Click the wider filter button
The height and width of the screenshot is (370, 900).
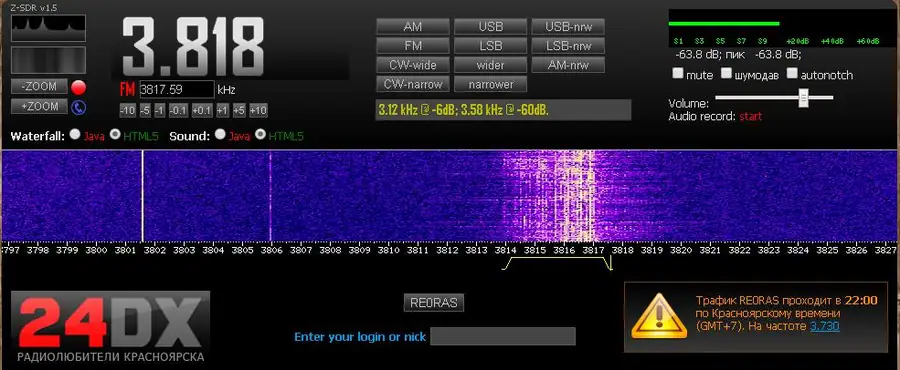490,65
